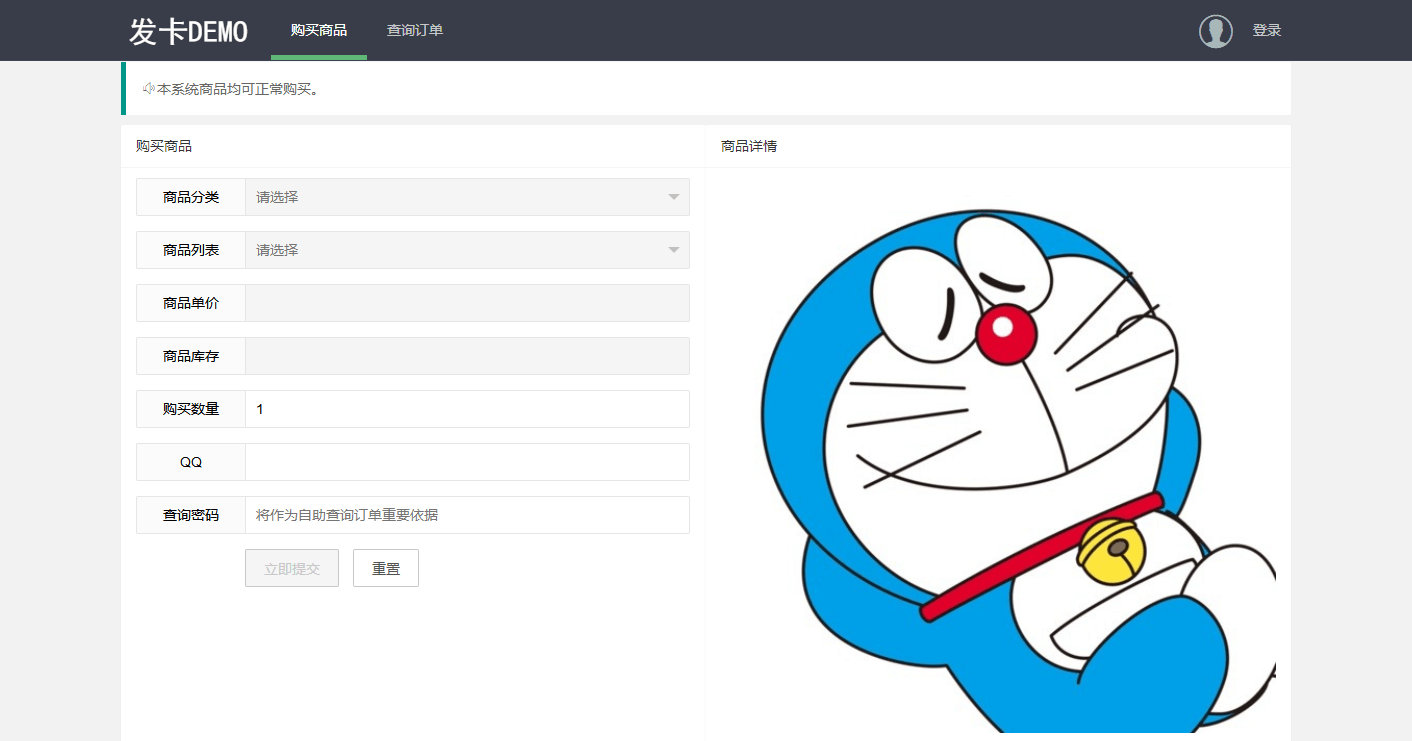Click the 登录 link
This screenshot has height=741, width=1412.
pyautogui.click(x=1266, y=31)
